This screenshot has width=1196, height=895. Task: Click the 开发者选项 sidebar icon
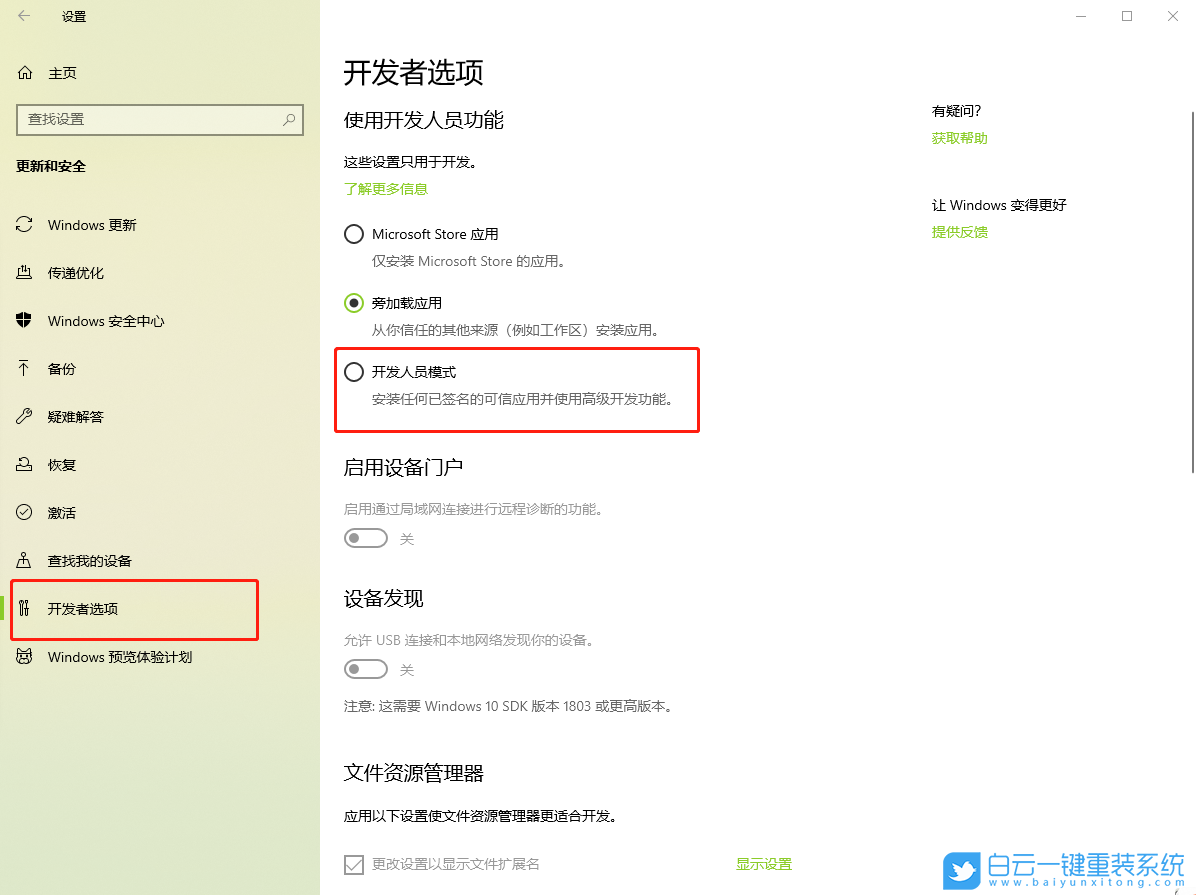coord(24,608)
